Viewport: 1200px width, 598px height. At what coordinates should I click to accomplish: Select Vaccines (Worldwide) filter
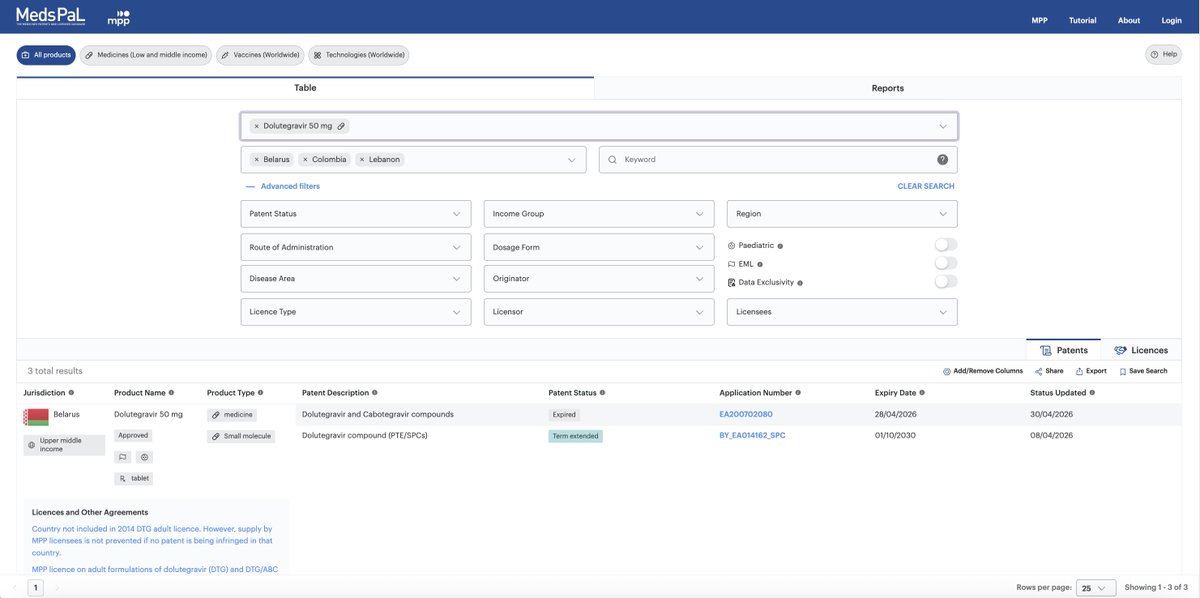coord(261,55)
